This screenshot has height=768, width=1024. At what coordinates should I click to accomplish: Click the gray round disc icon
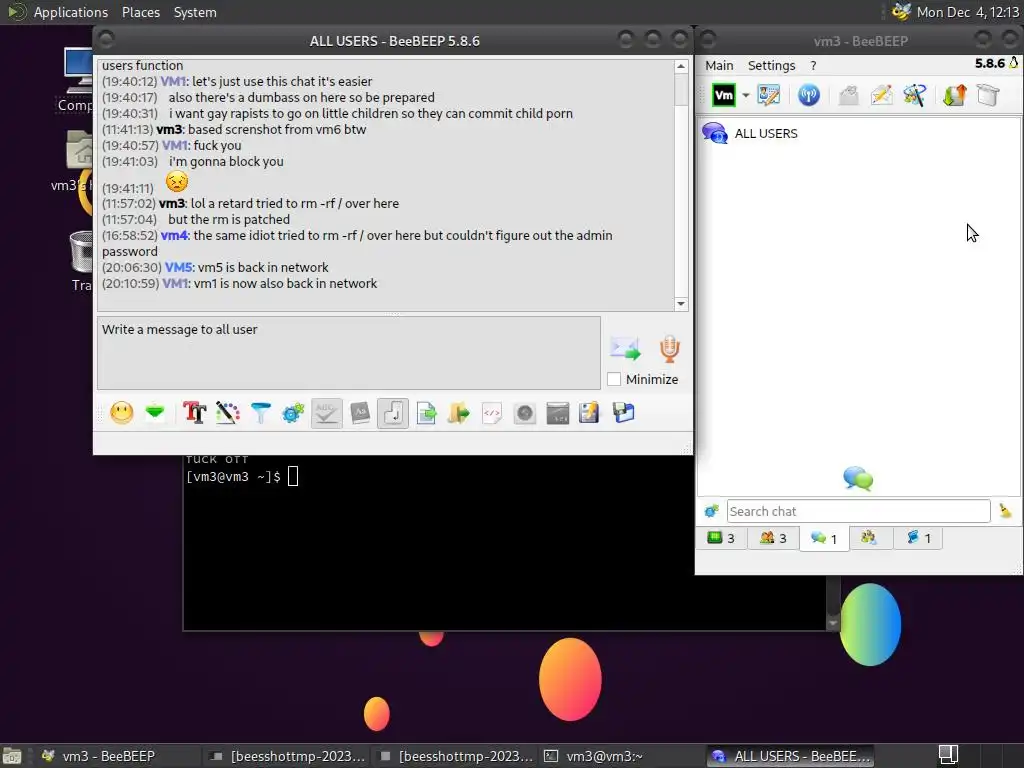point(524,413)
